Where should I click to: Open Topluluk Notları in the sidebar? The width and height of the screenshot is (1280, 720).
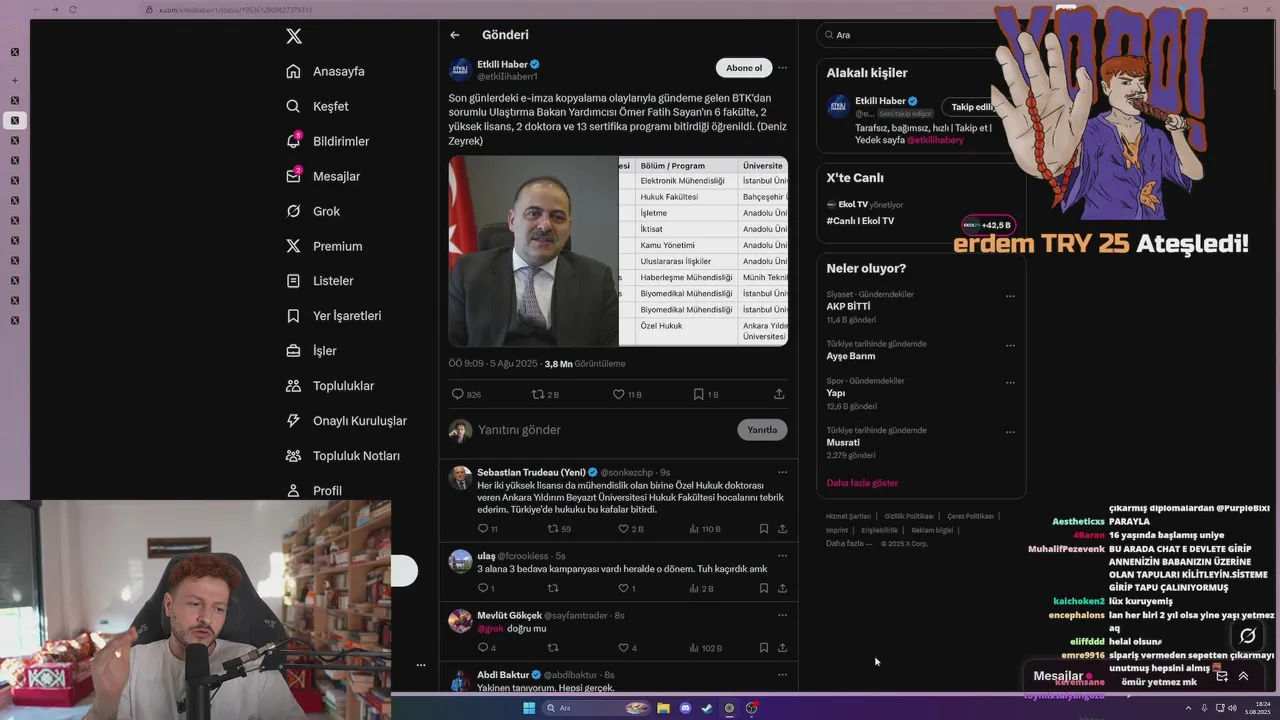click(x=343, y=456)
